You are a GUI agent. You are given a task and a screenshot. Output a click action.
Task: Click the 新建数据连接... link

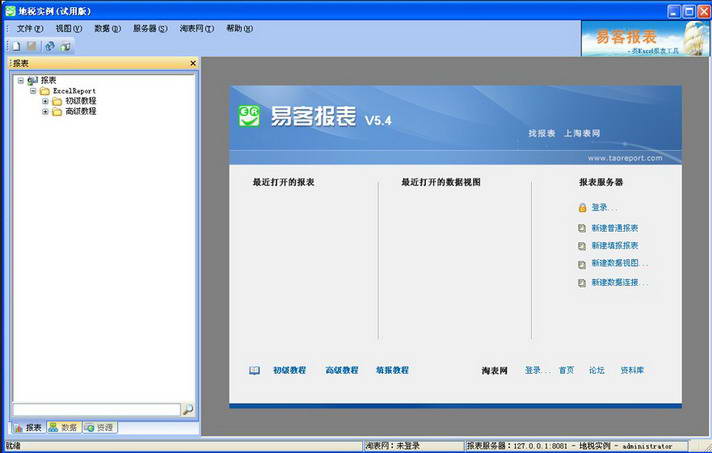[620, 283]
